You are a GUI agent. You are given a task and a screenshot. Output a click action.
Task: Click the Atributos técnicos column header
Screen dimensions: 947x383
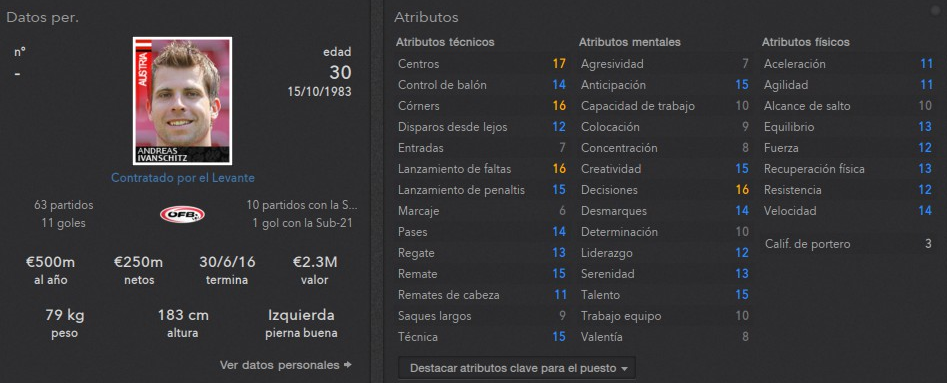(445, 42)
